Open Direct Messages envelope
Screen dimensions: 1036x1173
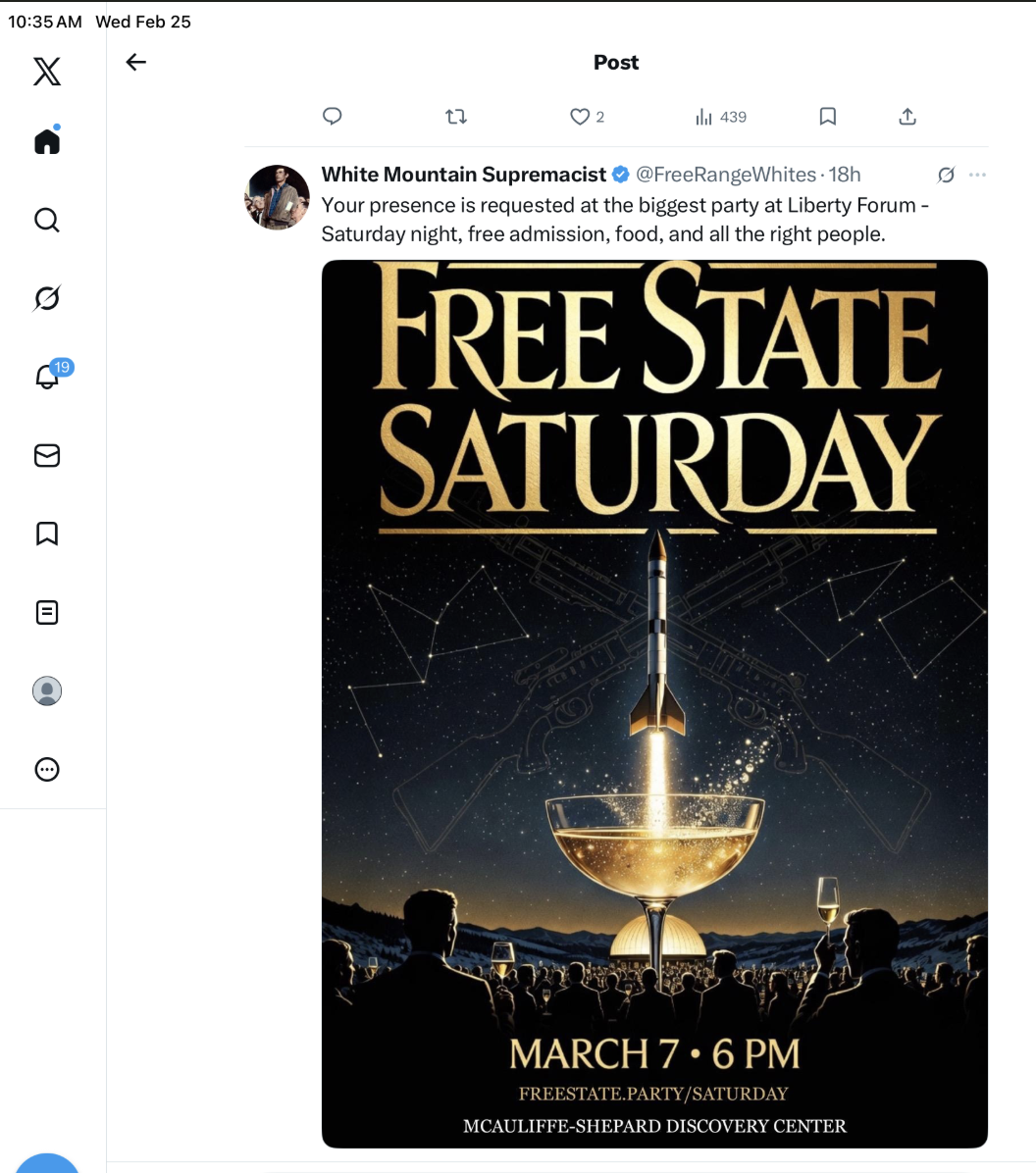[47, 455]
